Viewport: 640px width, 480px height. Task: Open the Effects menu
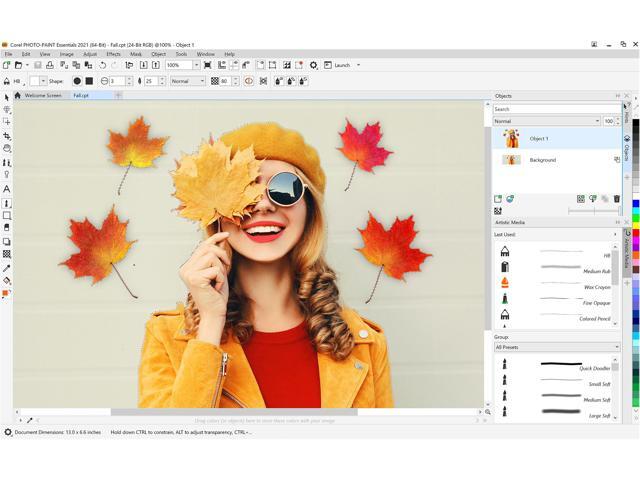coord(113,54)
